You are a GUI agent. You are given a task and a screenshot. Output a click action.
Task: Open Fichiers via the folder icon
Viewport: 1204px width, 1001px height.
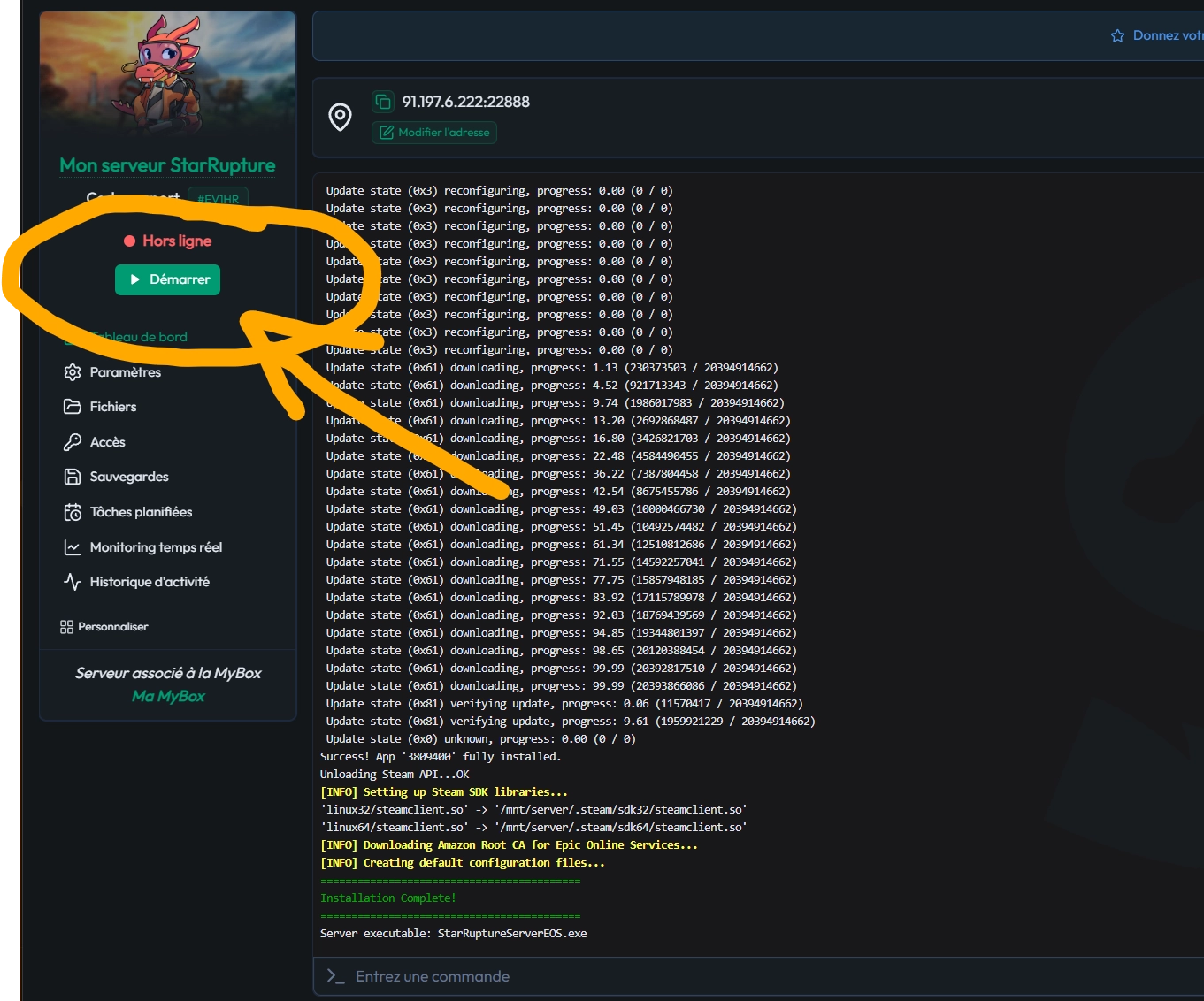click(x=73, y=407)
